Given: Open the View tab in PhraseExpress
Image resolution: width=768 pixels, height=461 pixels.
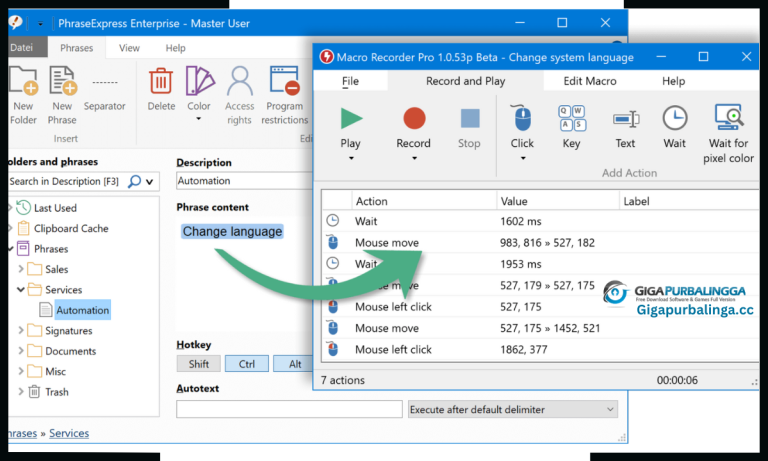Looking at the screenshot, I should pyautogui.click(x=129, y=47).
